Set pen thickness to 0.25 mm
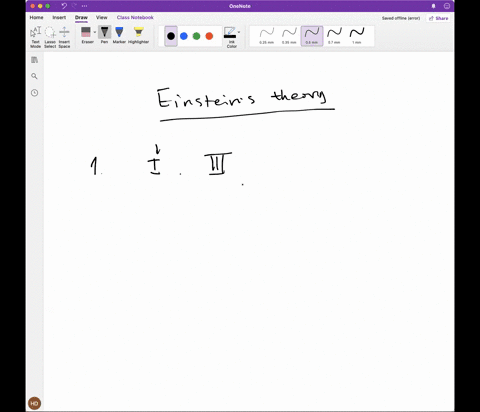Image resolution: width=480 pixels, height=412 pixels. 267,36
